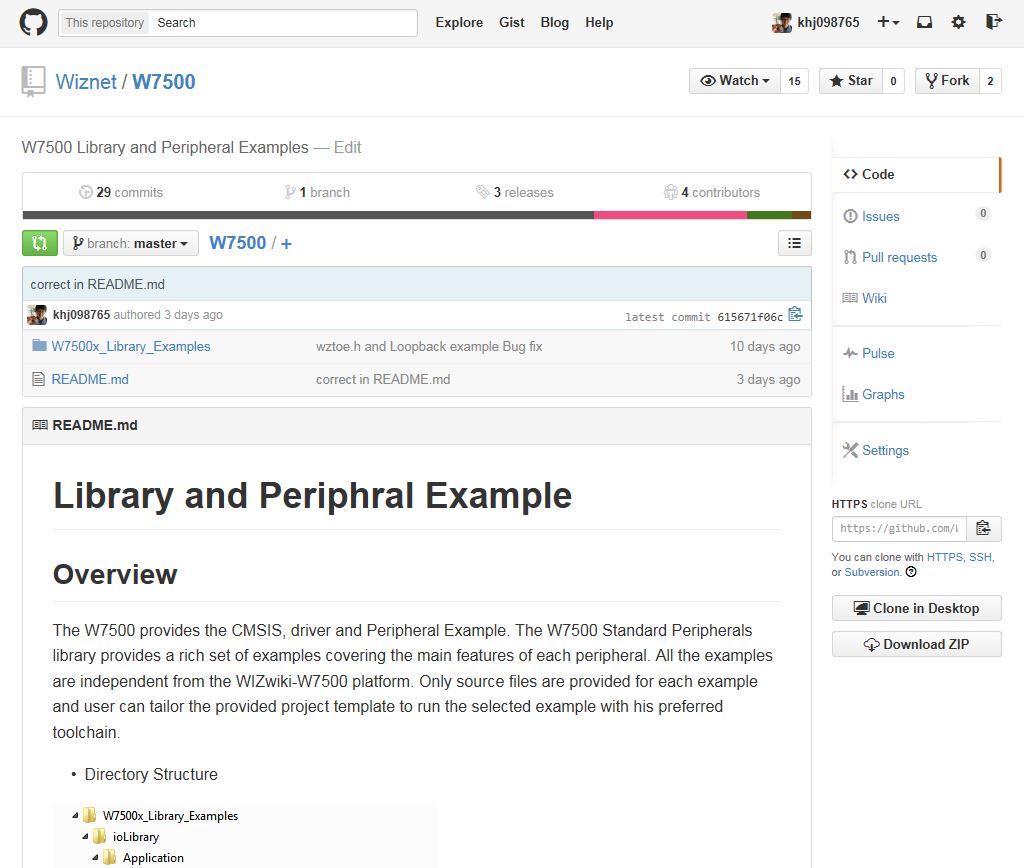
Task: Open Gist in top navigation
Action: 511,22
